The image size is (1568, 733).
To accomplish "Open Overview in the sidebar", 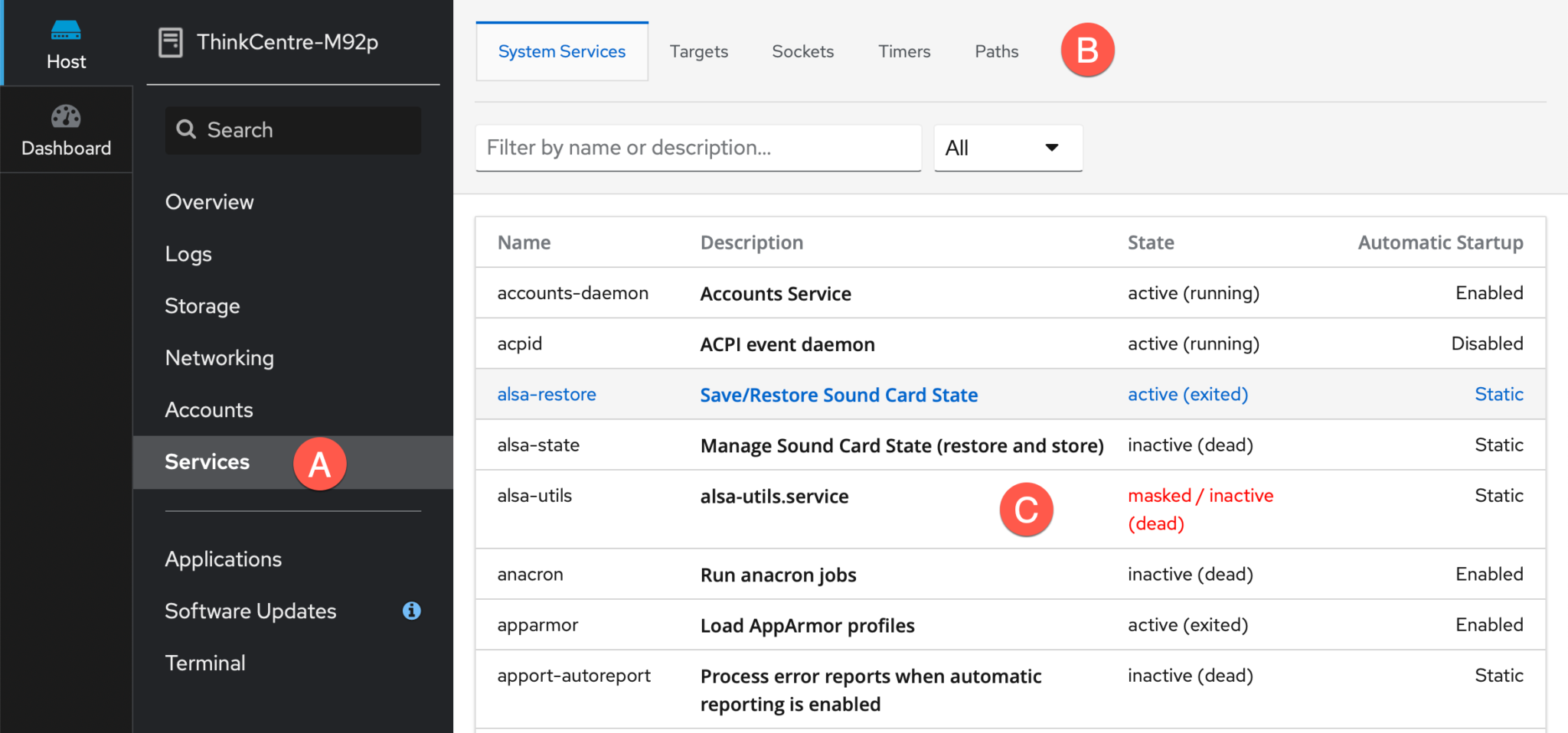I will [x=209, y=202].
